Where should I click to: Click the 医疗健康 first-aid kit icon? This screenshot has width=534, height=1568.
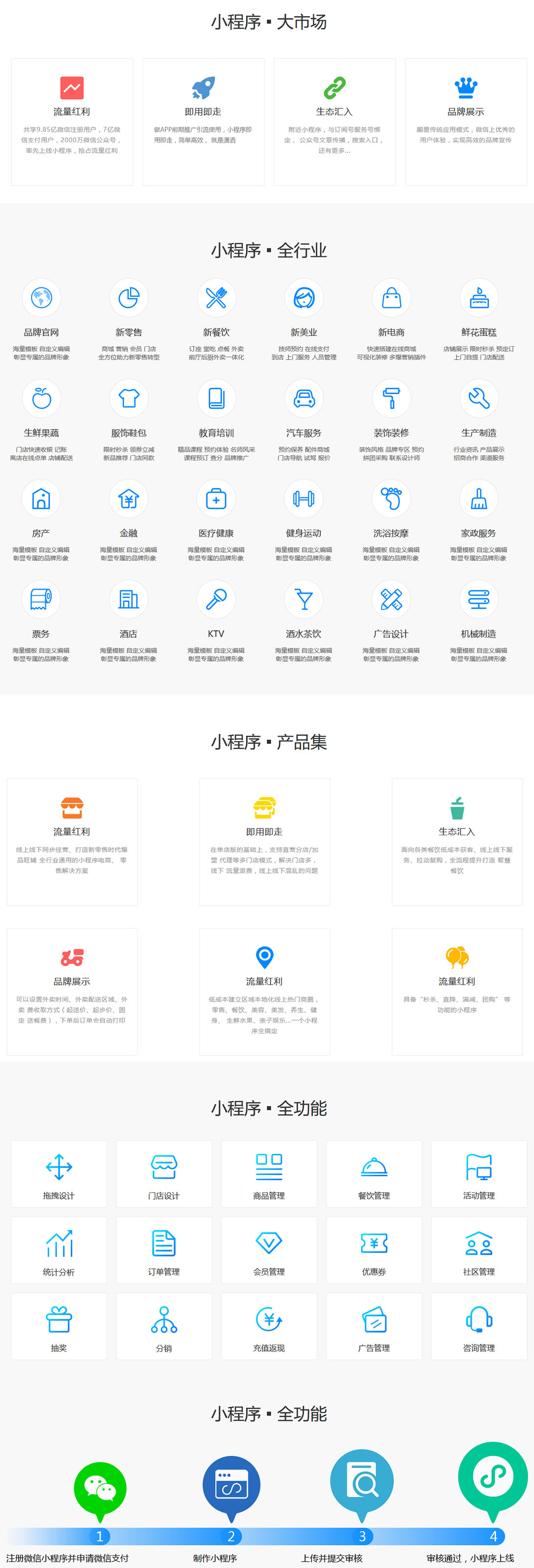click(216, 498)
